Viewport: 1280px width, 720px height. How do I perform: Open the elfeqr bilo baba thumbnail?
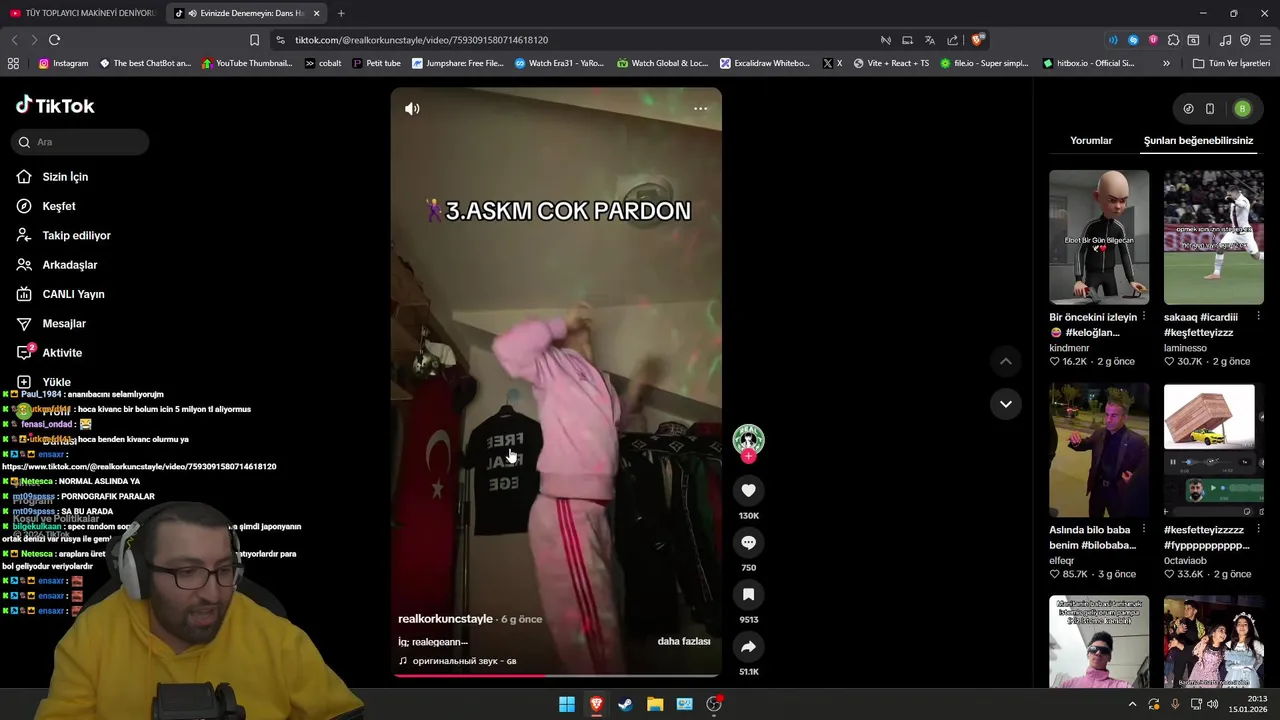click(1099, 450)
